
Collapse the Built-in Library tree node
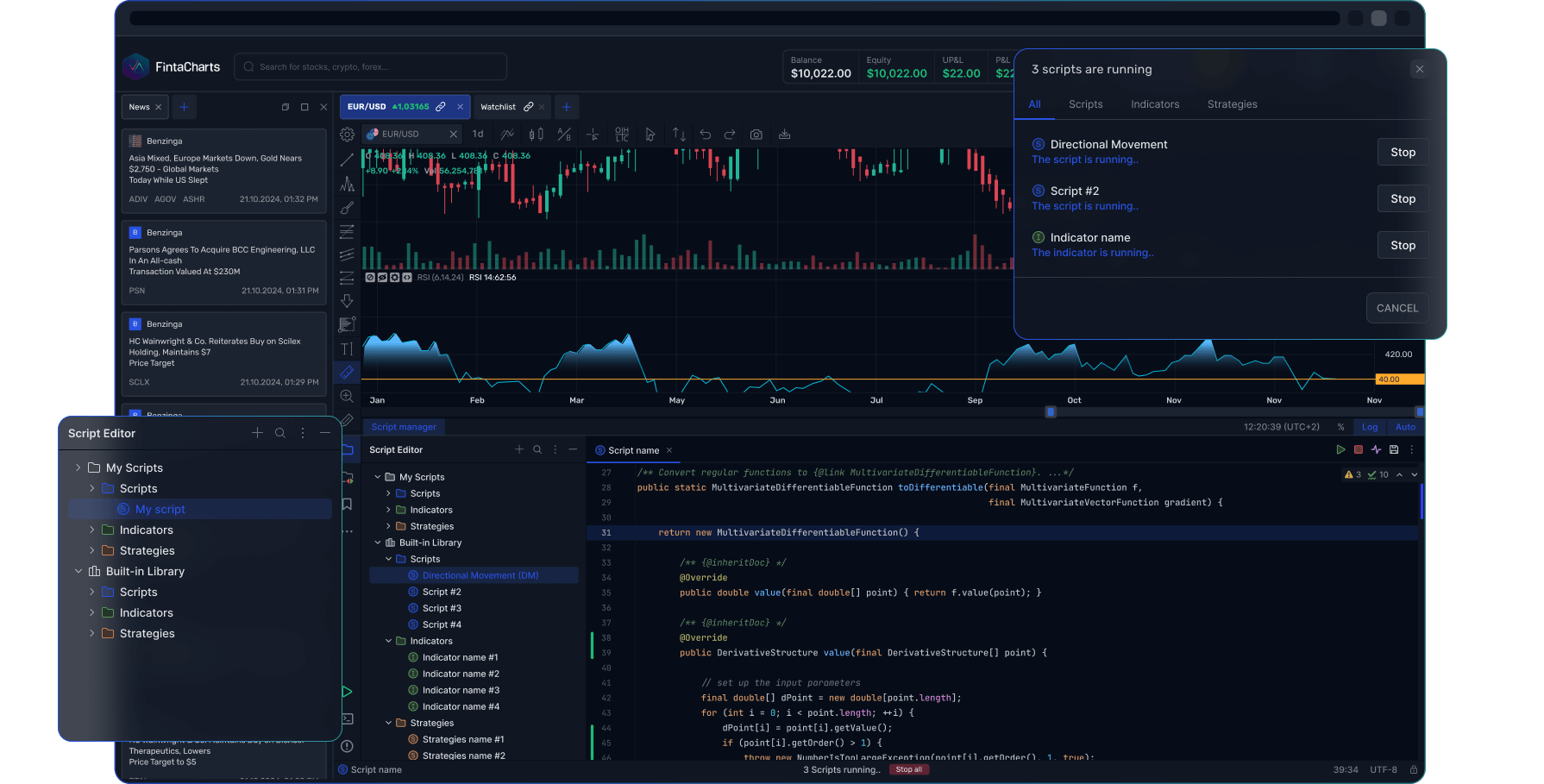point(78,571)
